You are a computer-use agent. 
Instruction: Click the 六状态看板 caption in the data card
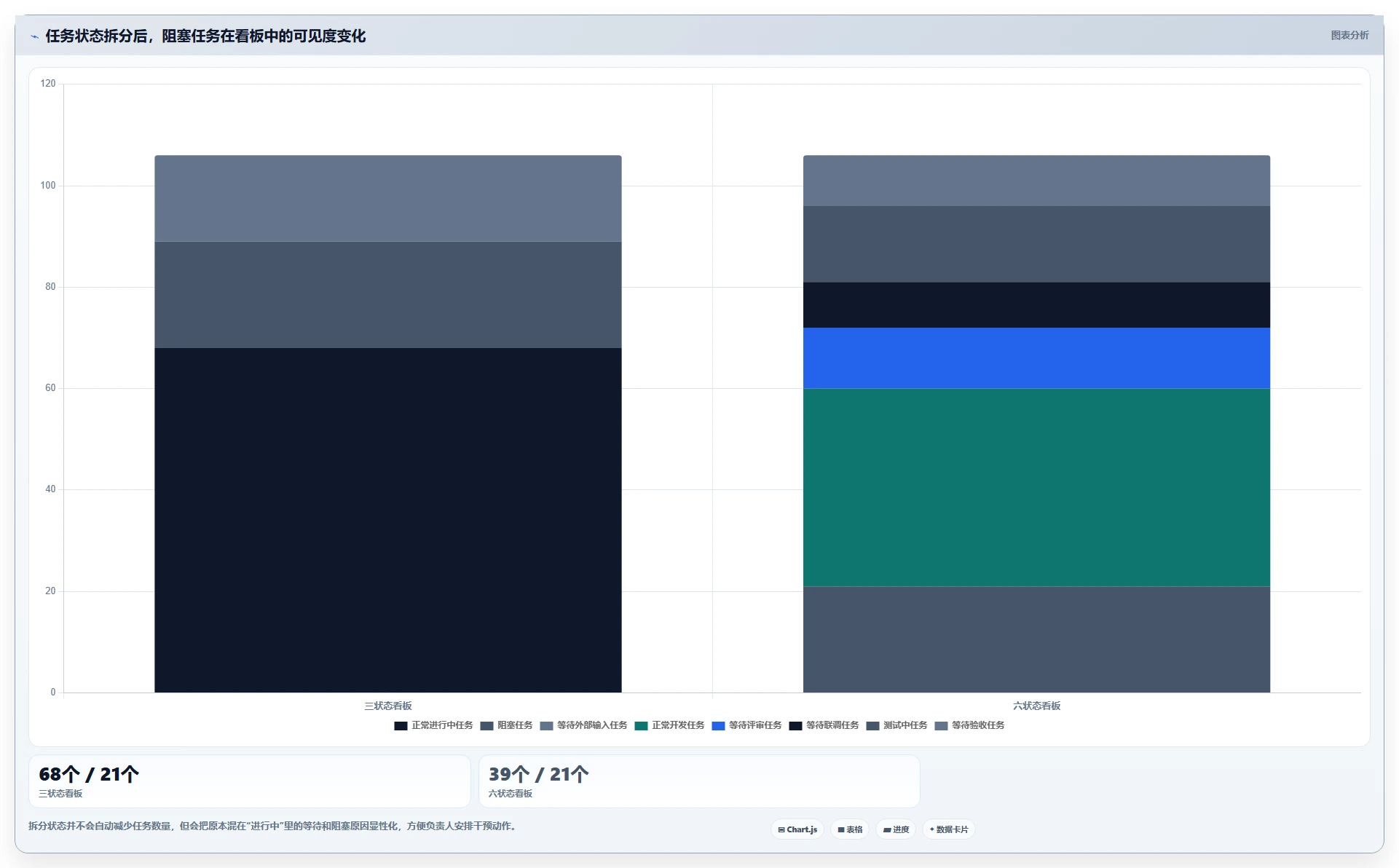511,794
